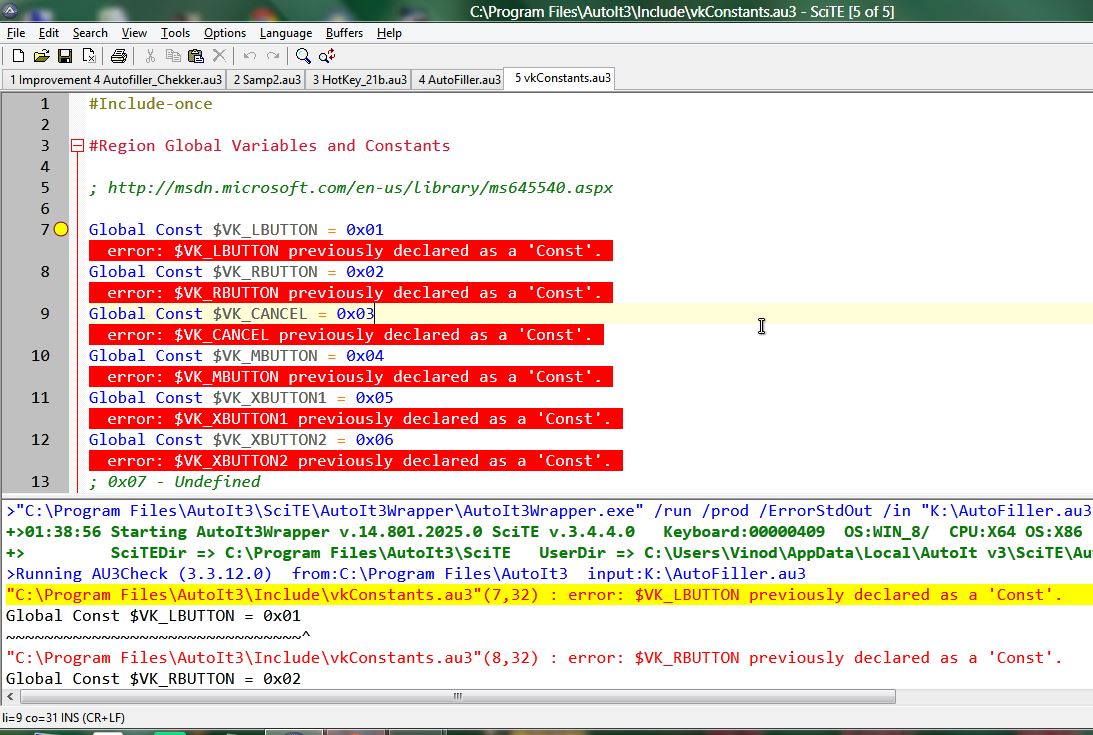Close the current buffer via toolbar icon

coord(89,56)
